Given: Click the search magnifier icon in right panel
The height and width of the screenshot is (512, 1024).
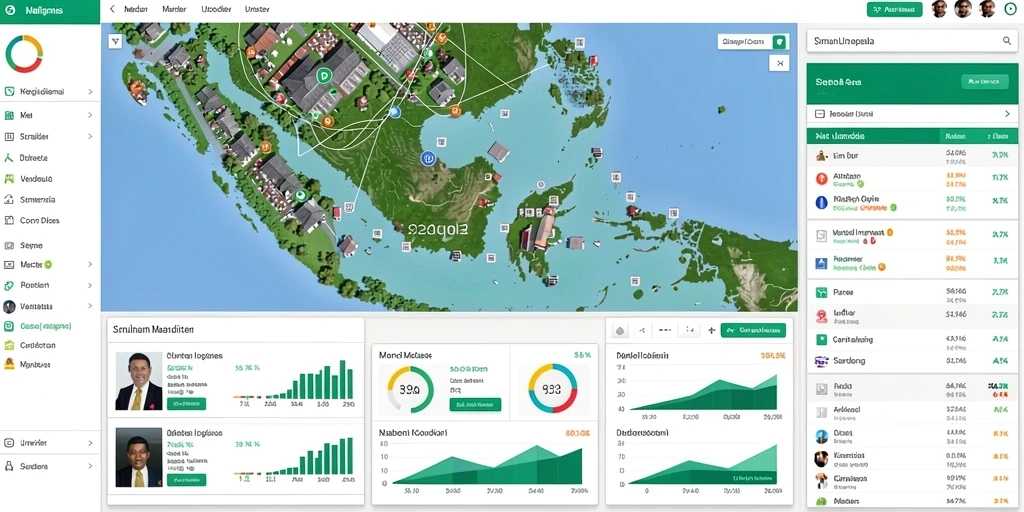Looking at the screenshot, I should point(1006,40).
